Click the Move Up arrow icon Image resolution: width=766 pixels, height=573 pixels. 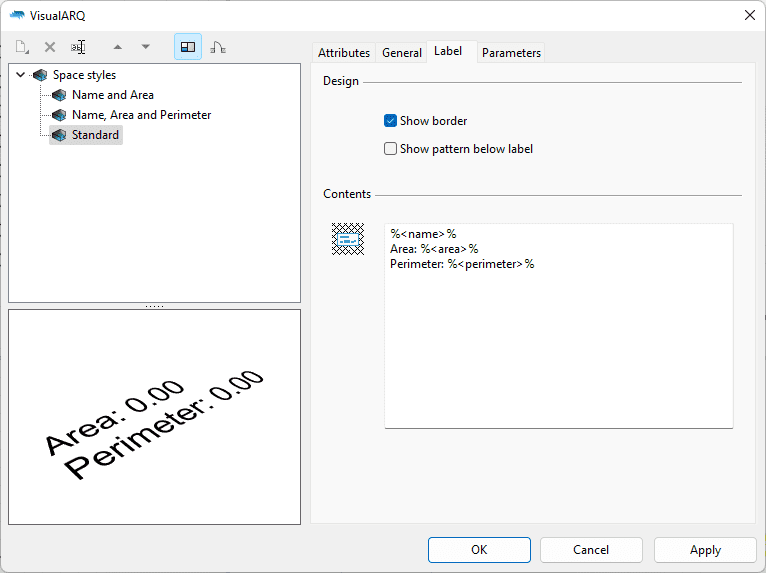[118, 47]
